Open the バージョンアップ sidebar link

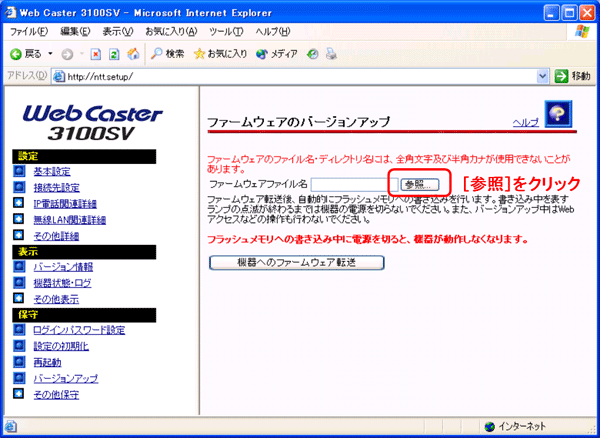66,378
